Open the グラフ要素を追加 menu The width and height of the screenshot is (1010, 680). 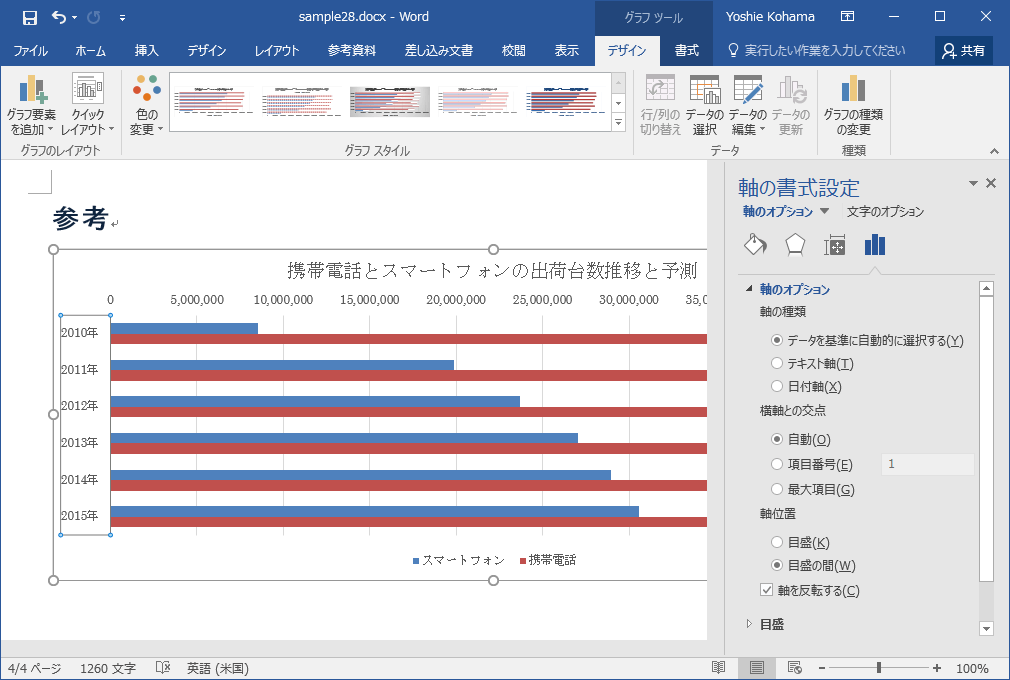point(31,105)
